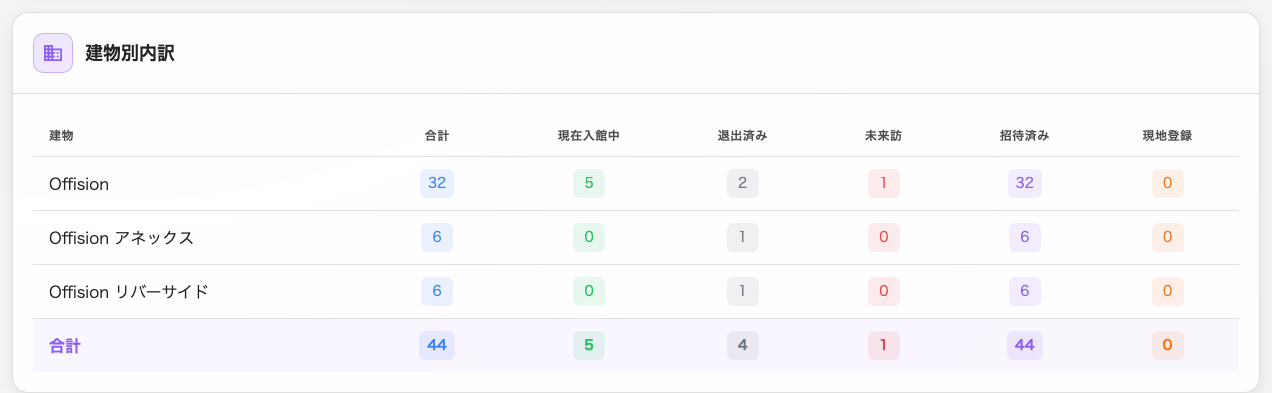
Task: Click the 合計 label in the bottom row
Action: tap(65, 346)
